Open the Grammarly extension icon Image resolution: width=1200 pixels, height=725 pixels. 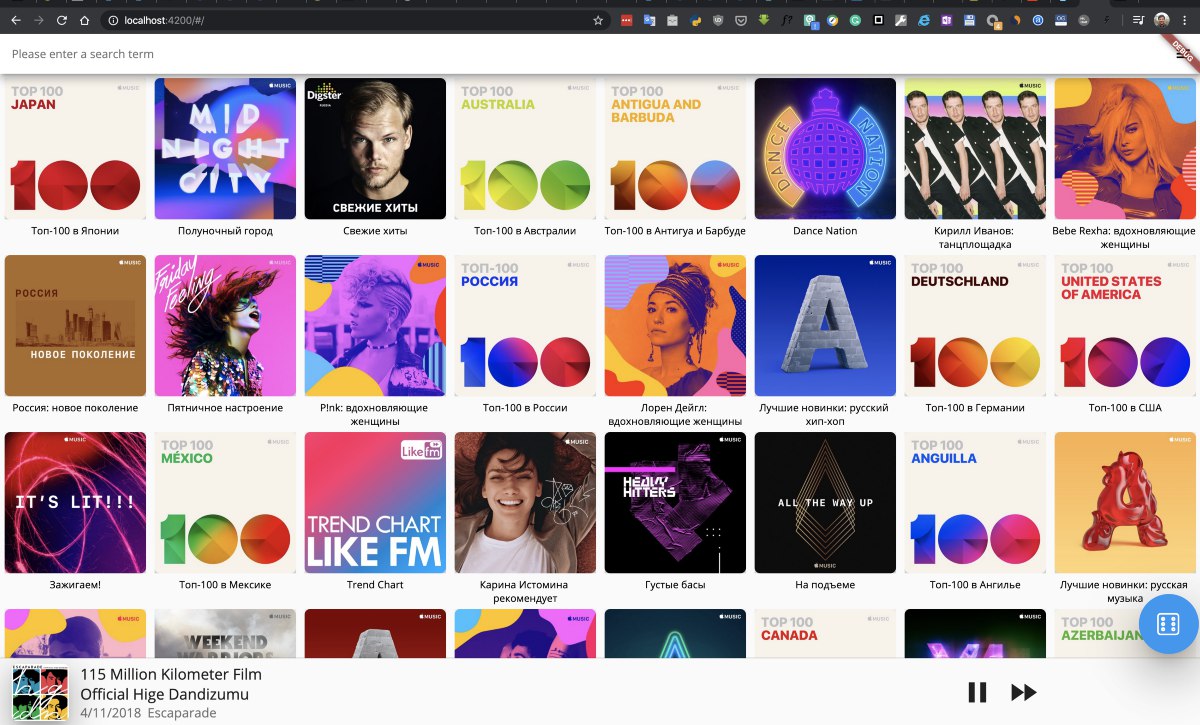856,20
